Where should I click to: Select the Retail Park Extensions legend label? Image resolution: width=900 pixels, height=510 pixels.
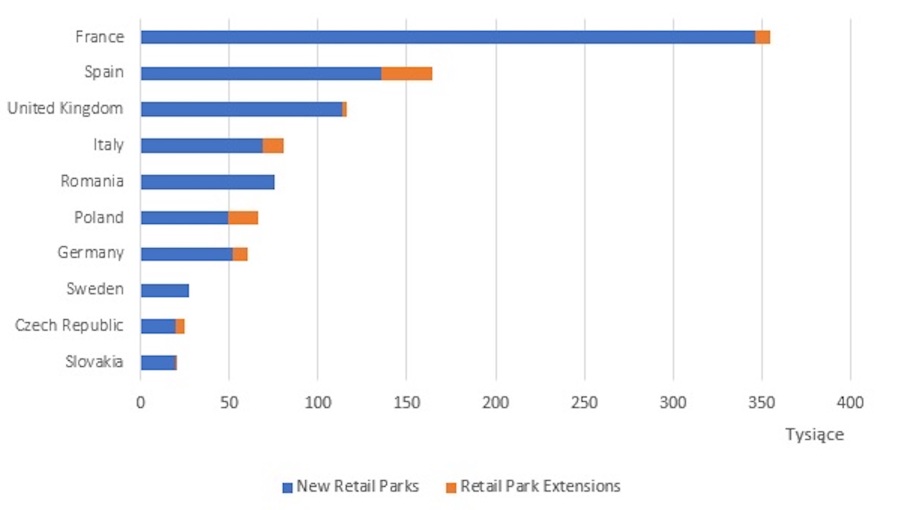pos(540,486)
